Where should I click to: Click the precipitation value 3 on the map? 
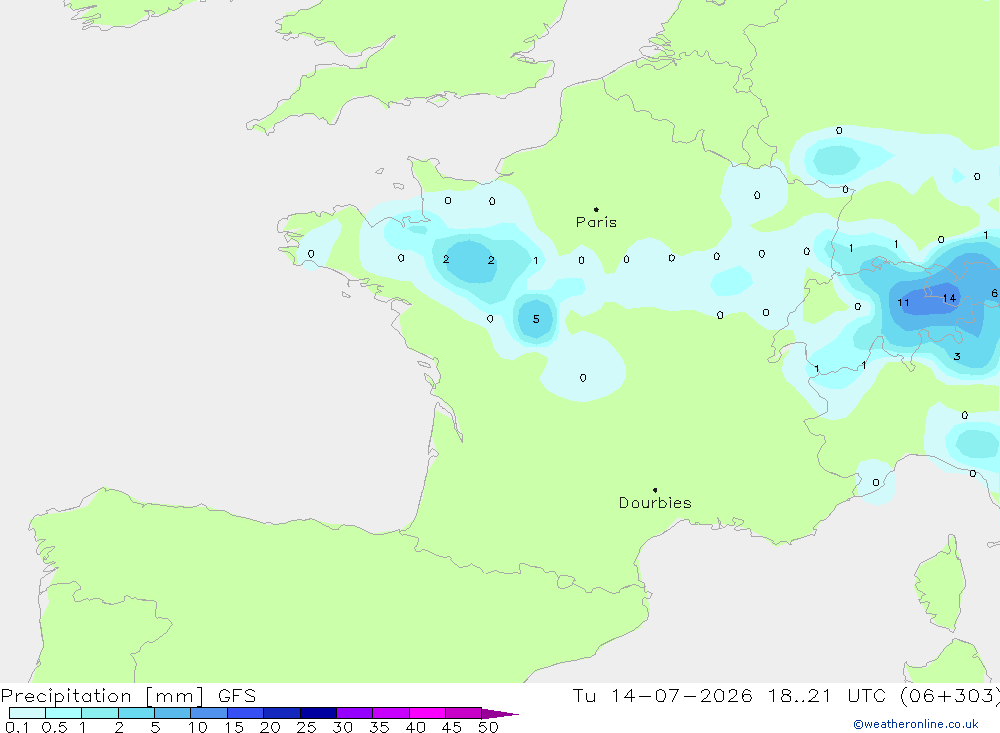click(x=957, y=357)
